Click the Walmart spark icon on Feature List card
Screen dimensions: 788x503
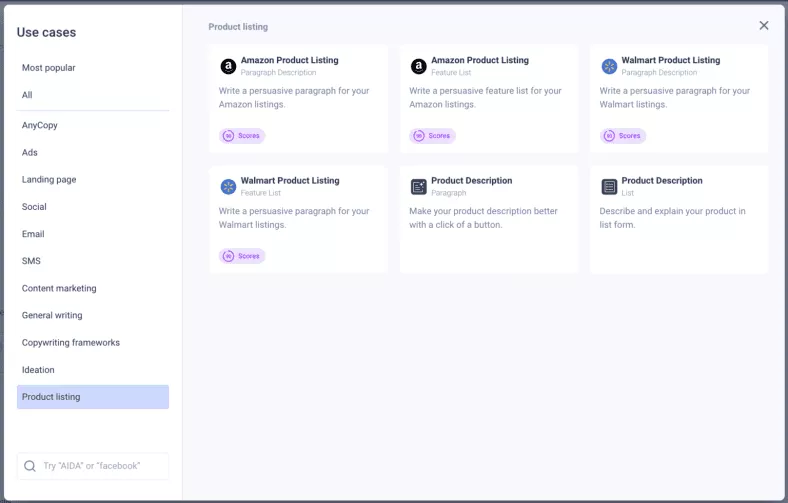[228, 186]
